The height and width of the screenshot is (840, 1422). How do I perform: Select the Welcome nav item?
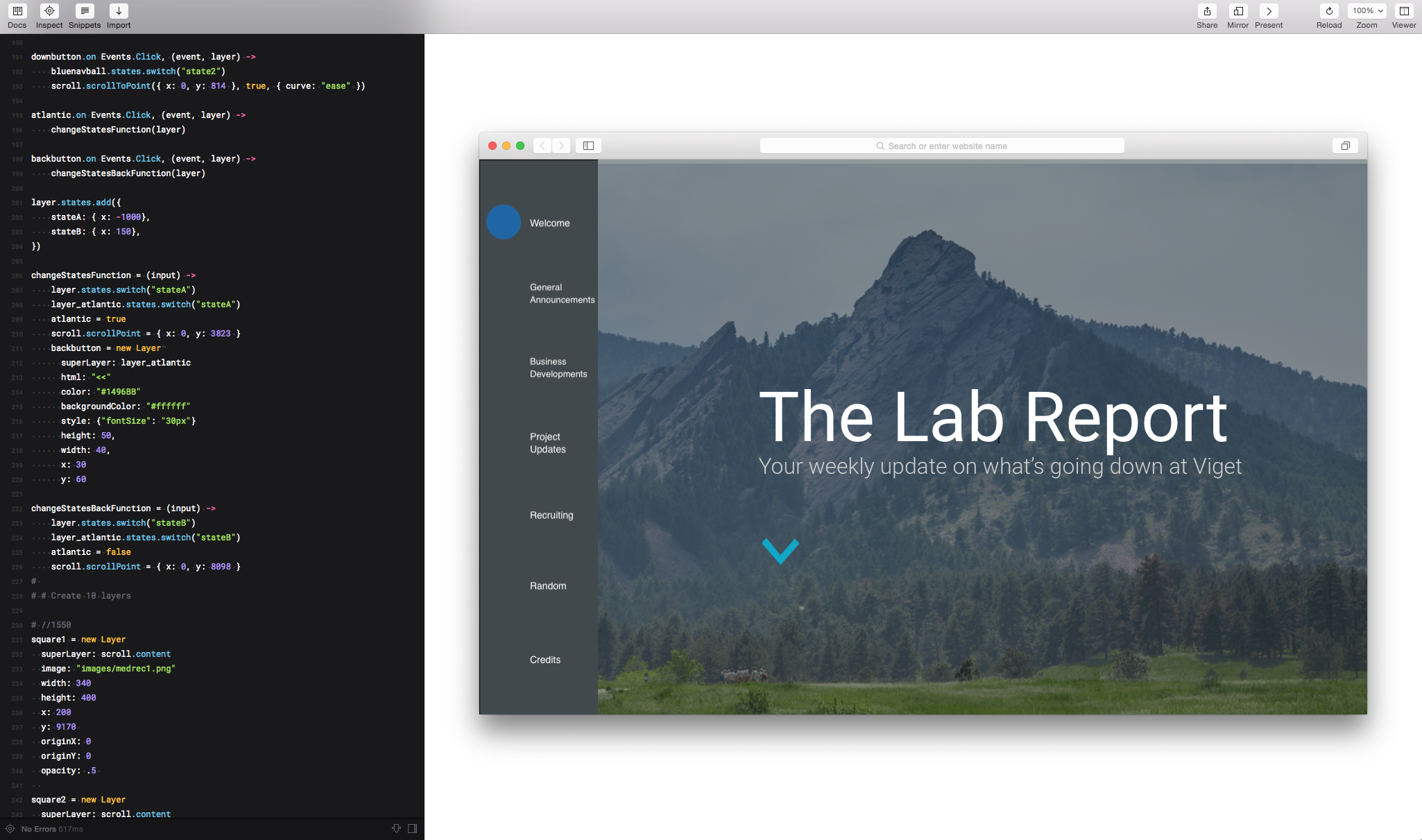(549, 223)
